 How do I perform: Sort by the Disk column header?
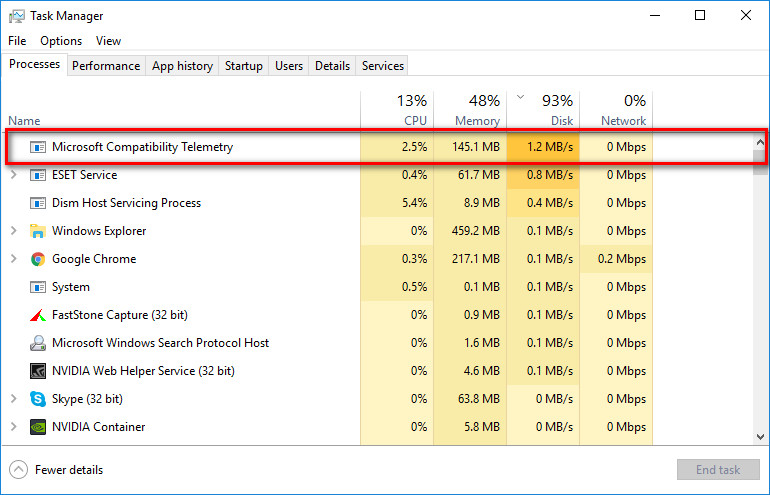coord(543,110)
